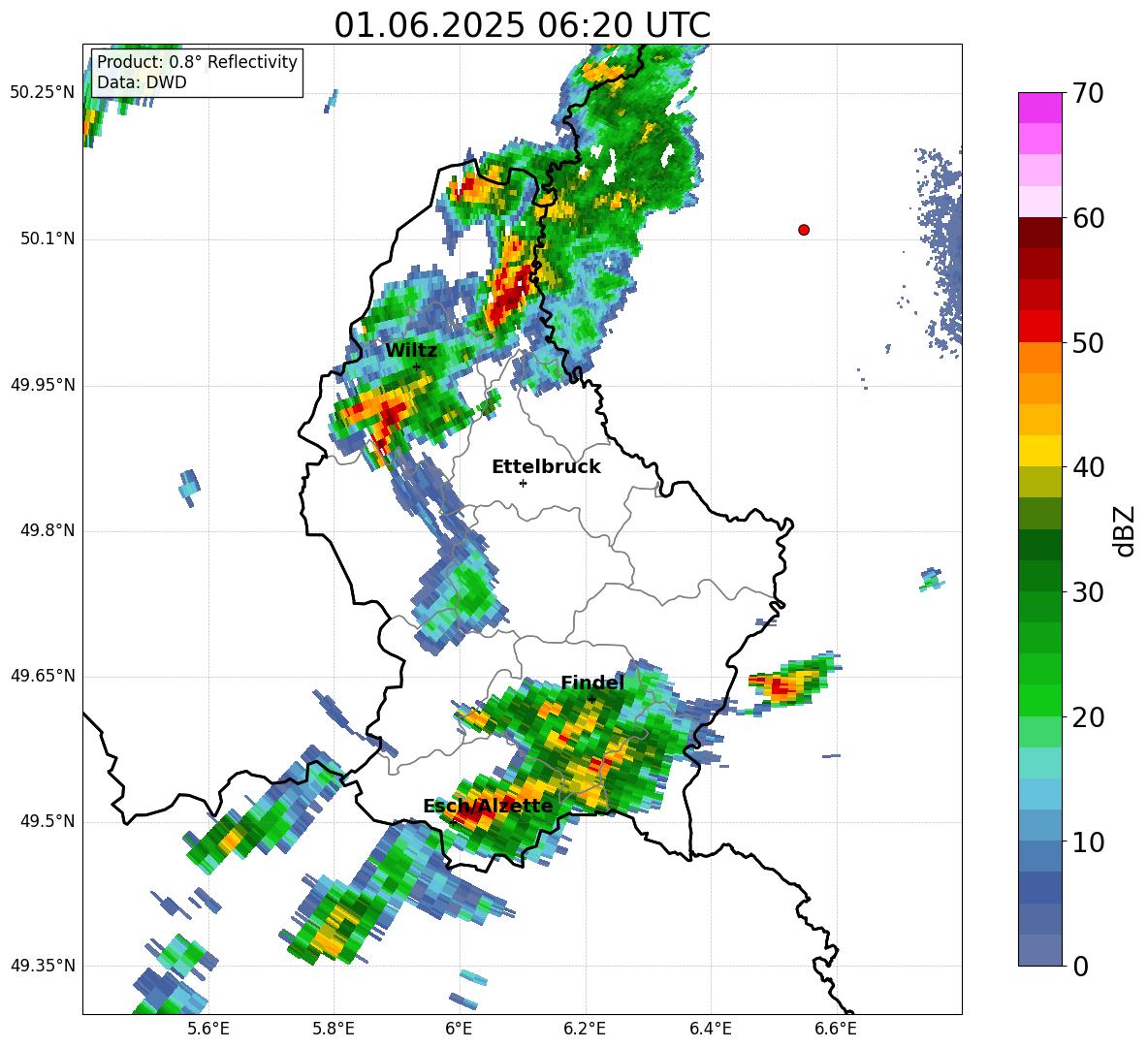Click the dBZ colorbar axis label
1148x1048 pixels.
[1125, 531]
